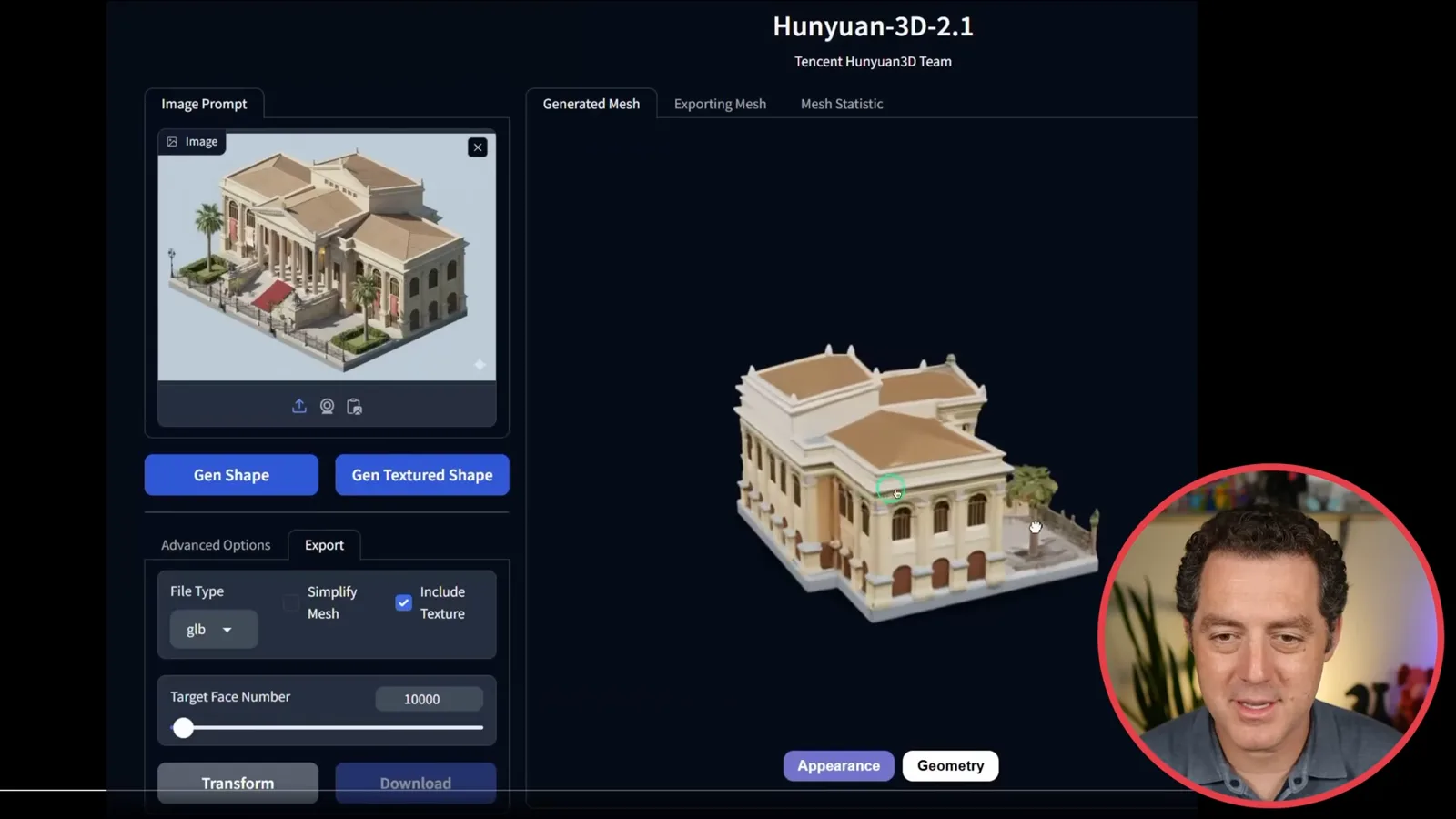Click the Tencent Hunyuan3D Team text
The image size is (1456, 819).
(873, 62)
